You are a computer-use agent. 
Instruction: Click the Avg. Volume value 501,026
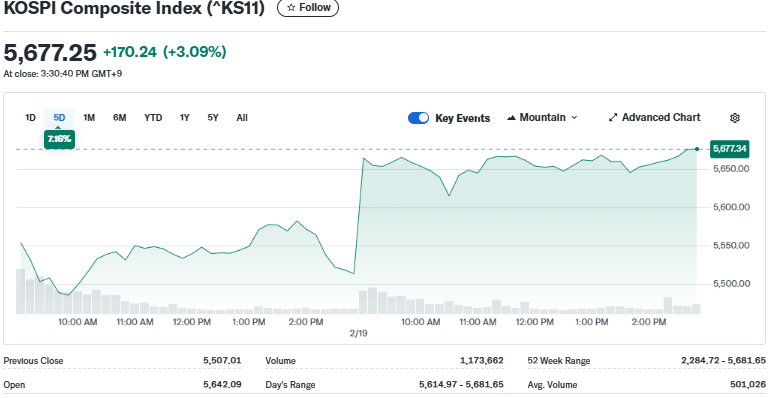tap(748, 385)
